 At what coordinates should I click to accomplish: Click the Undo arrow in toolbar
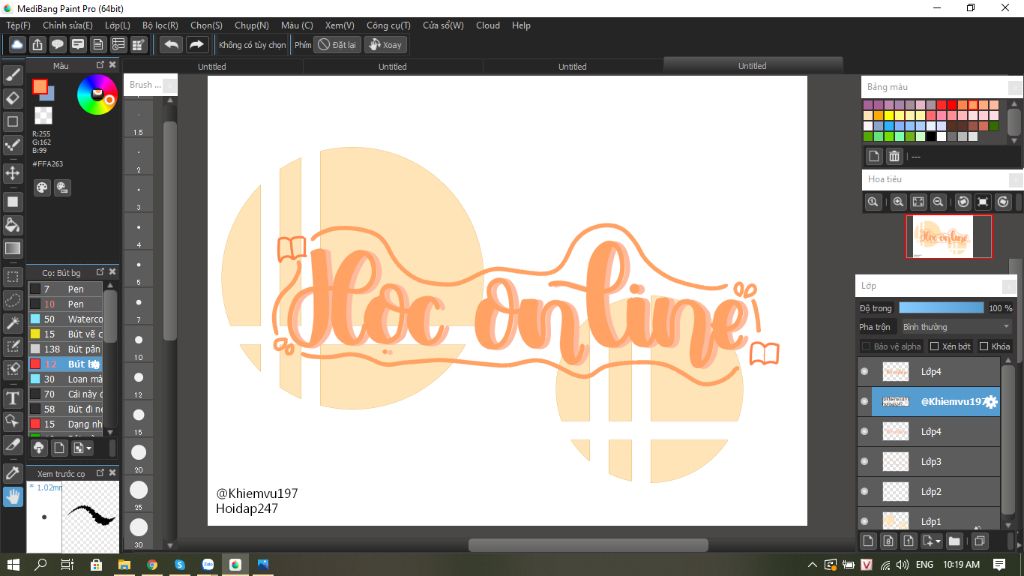[171, 44]
